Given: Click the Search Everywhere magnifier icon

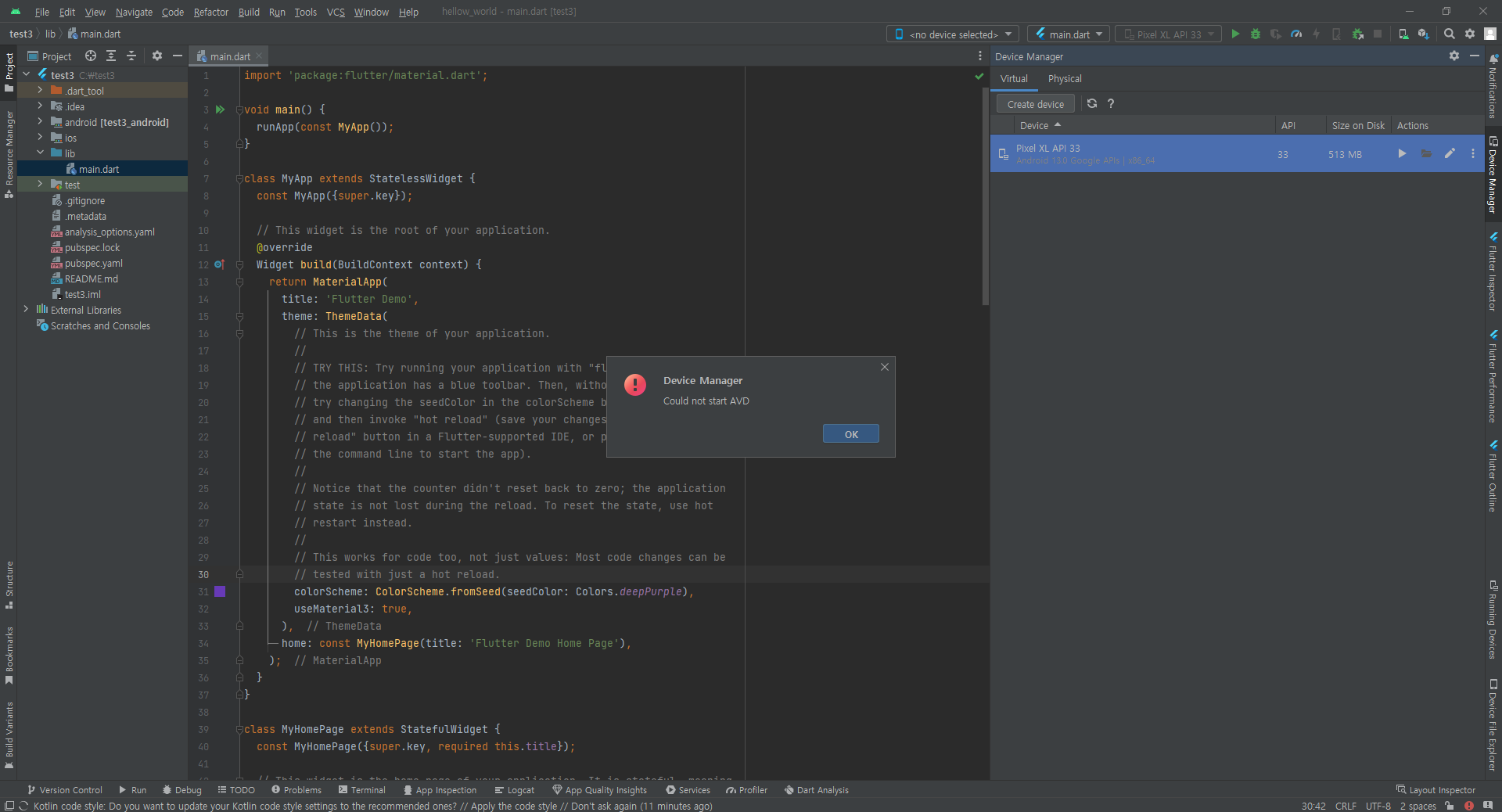Looking at the screenshot, I should tap(1450, 34).
